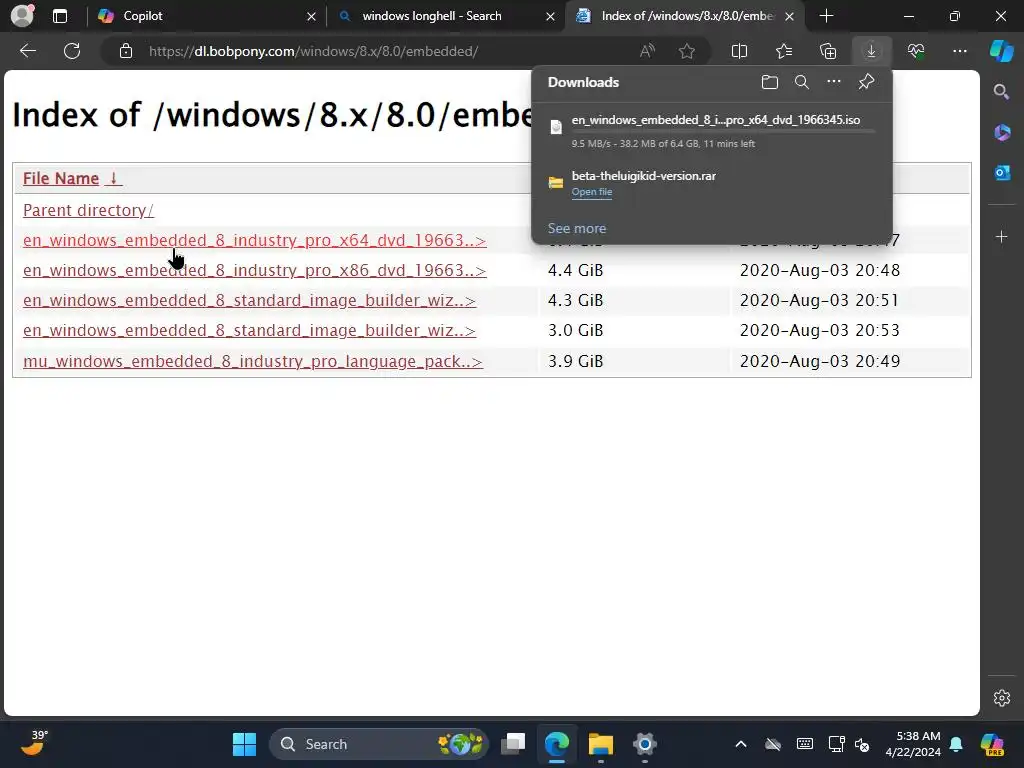Open sidebar settings gear icon
The image size is (1024, 768).
click(1002, 698)
